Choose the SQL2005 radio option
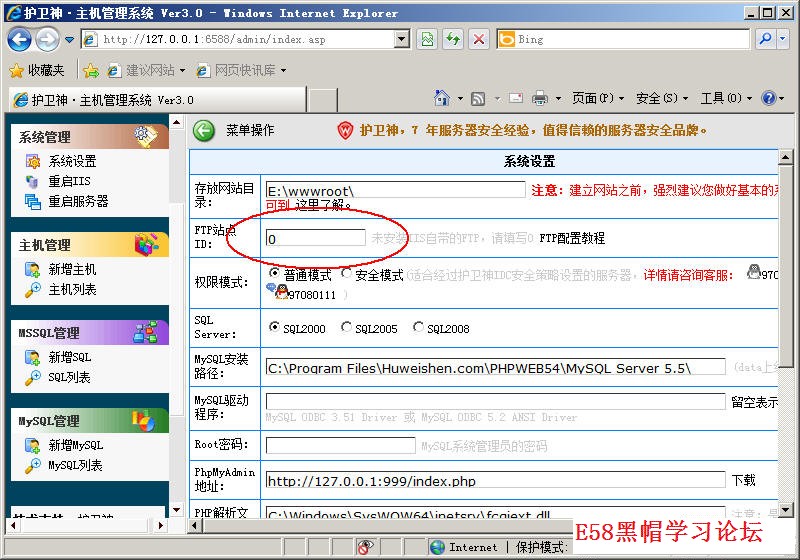800x560 pixels. 347,327
